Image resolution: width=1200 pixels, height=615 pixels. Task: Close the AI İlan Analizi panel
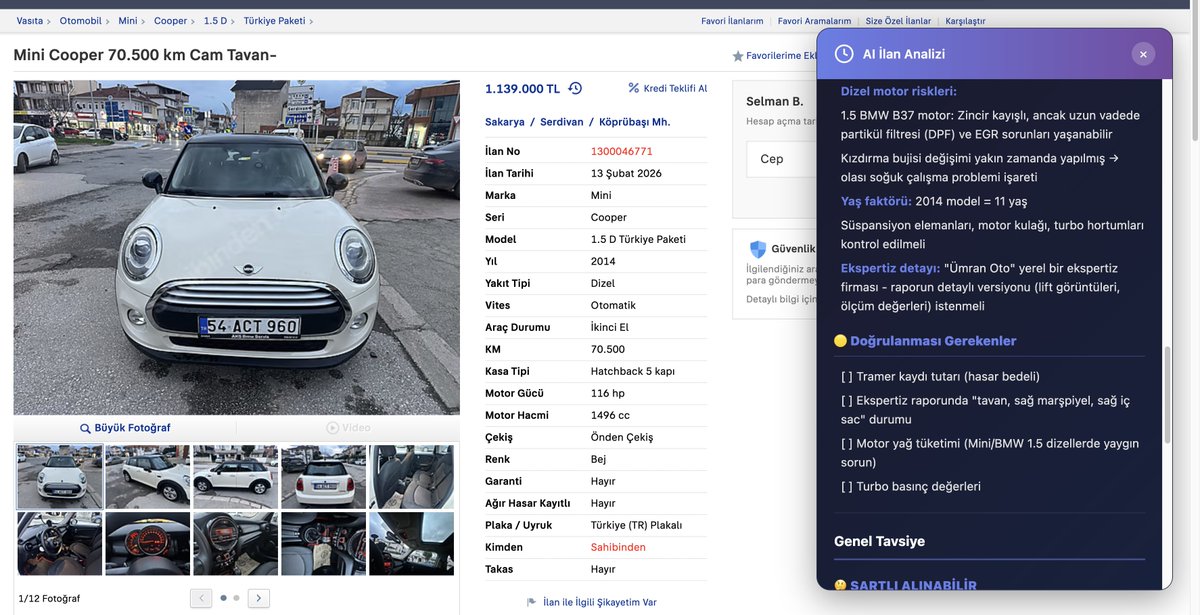pyautogui.click(x=1143, y=54)
